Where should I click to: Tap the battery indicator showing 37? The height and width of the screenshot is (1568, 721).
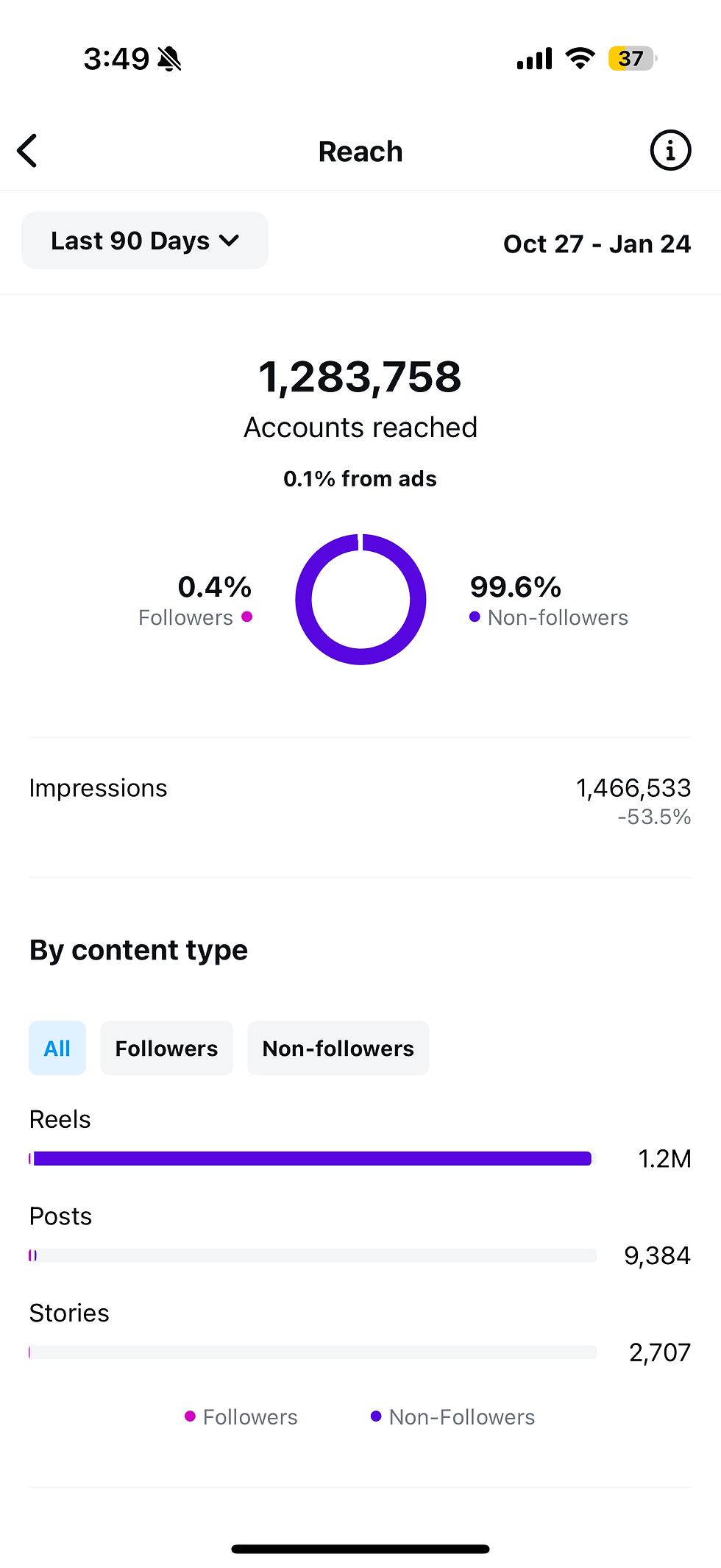click(x=631, y=58)
